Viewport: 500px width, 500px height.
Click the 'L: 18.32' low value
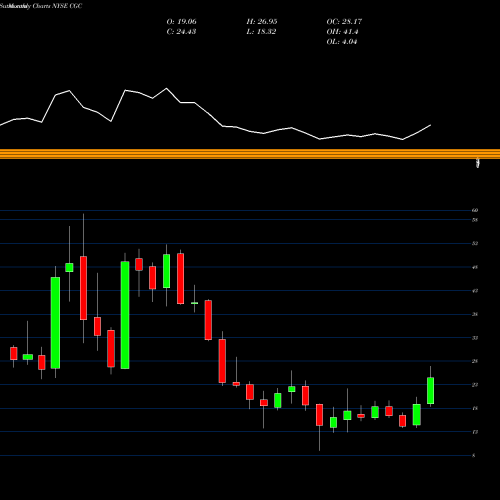coord(261,32)
